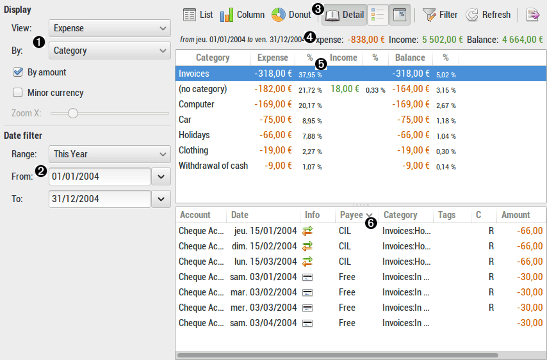The width and height of the screenshot is (547, 360).
Task: Click the From date field 01/01/2004
Action: pos(100,177)
